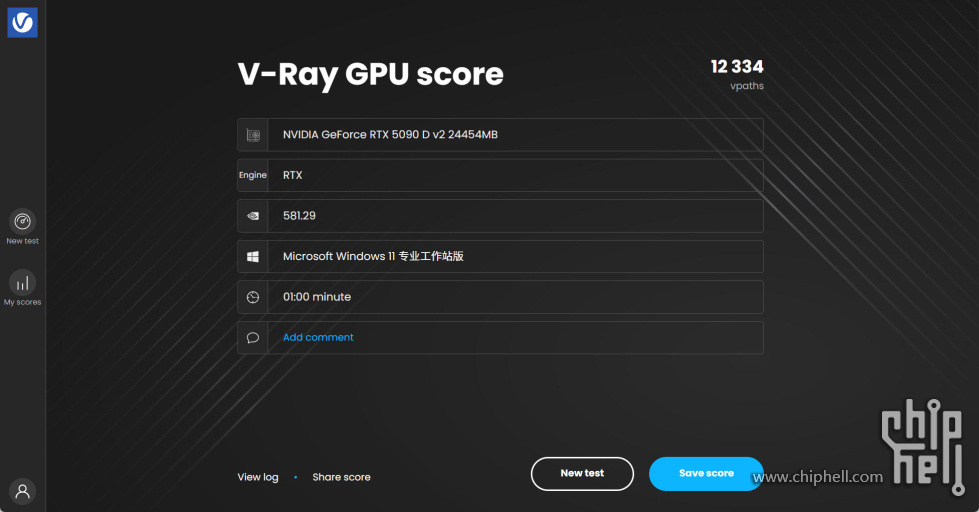Image resolution: width=979 pixels, height=512 pixels.
Task: Click the 12 334 vpaths score value
Action: coord(737,67)
